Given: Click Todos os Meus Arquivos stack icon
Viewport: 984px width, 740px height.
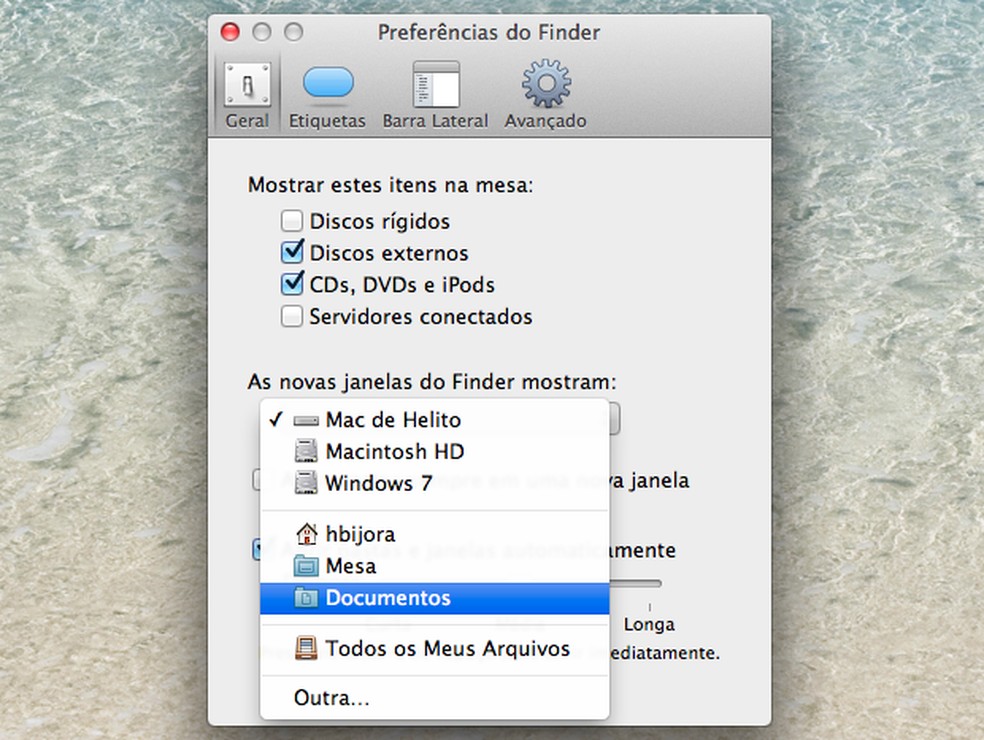Looking at the screenshot, I should tap(305, 648).
